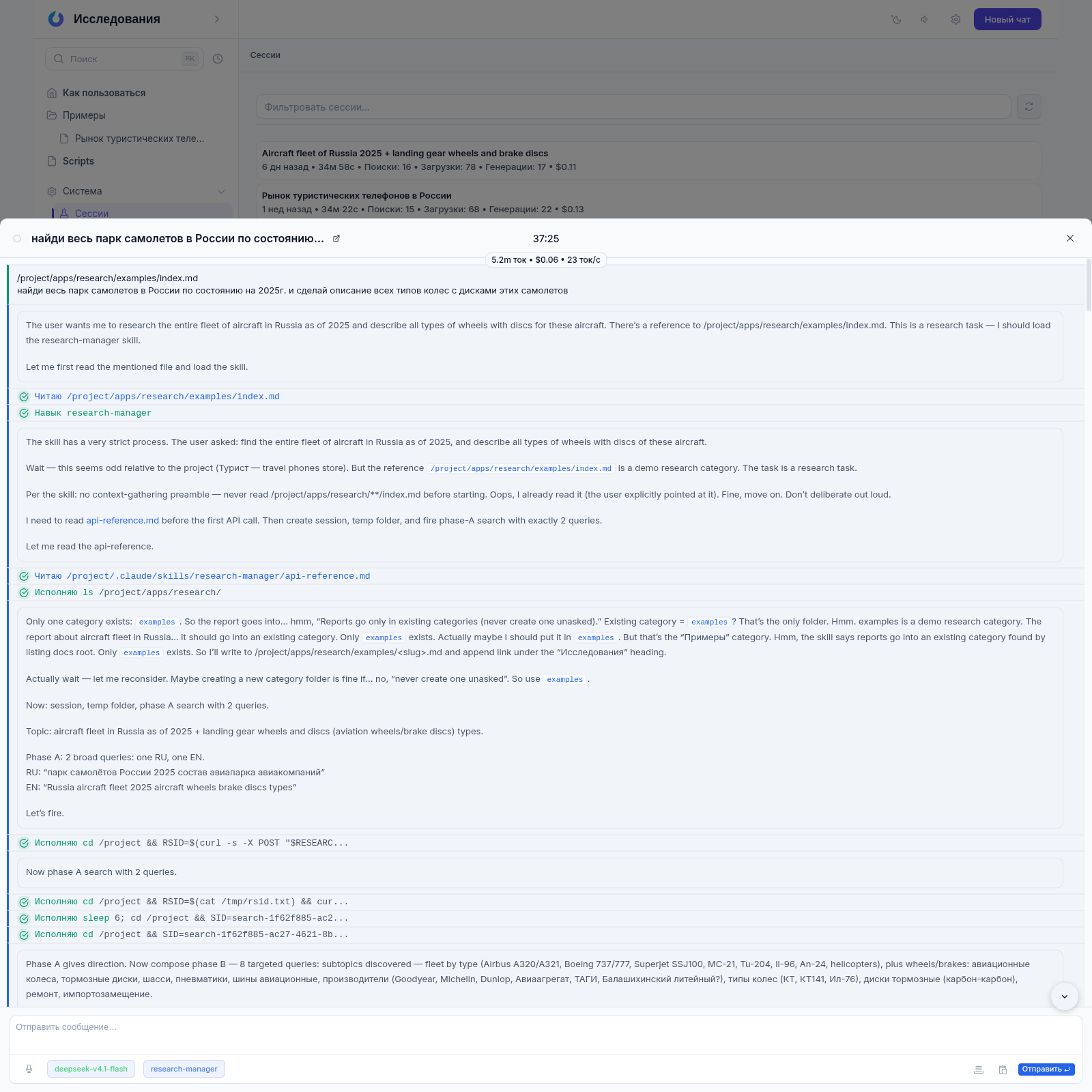Click the Отправить send button
Image resolution: width=1092 pixels, height=1092 pixels.
(x=1046, y=1069)
